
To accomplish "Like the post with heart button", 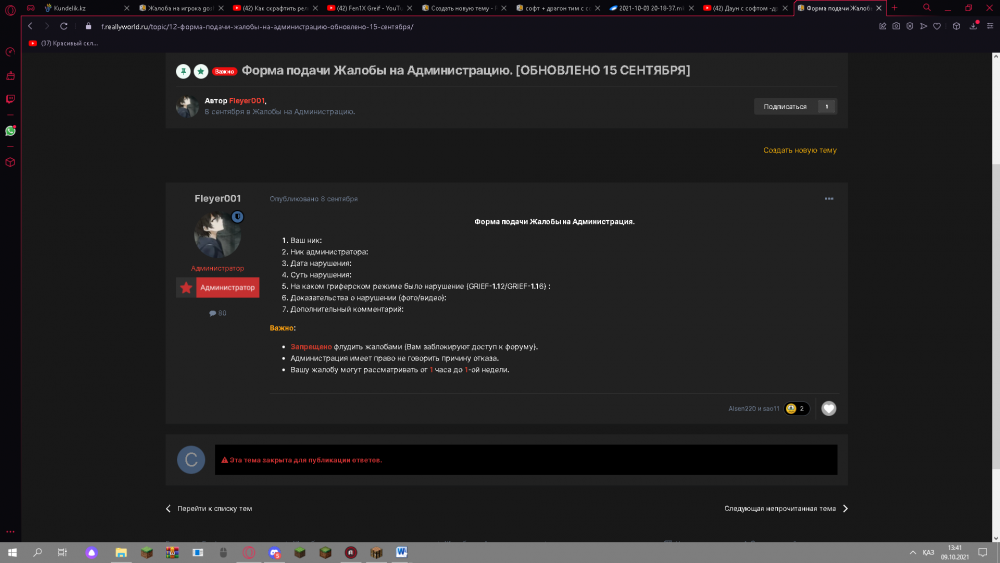I will pos(828,409).
